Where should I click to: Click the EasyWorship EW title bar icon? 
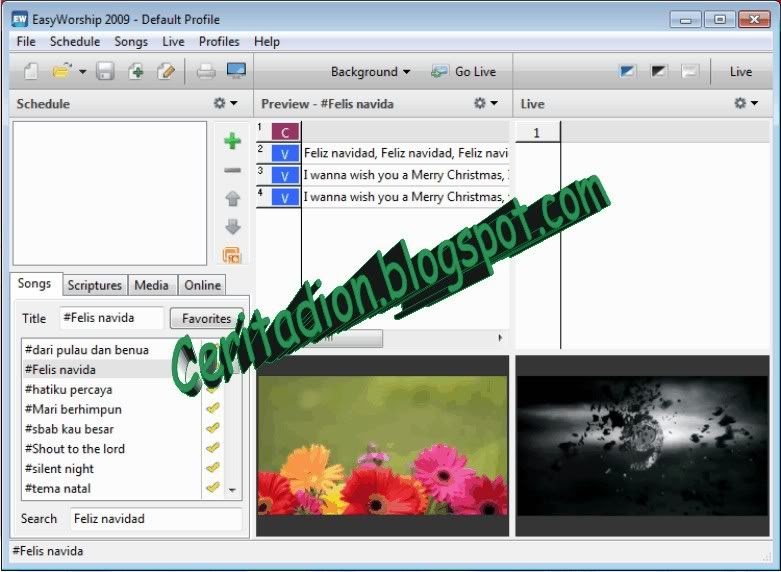point(19,19)
